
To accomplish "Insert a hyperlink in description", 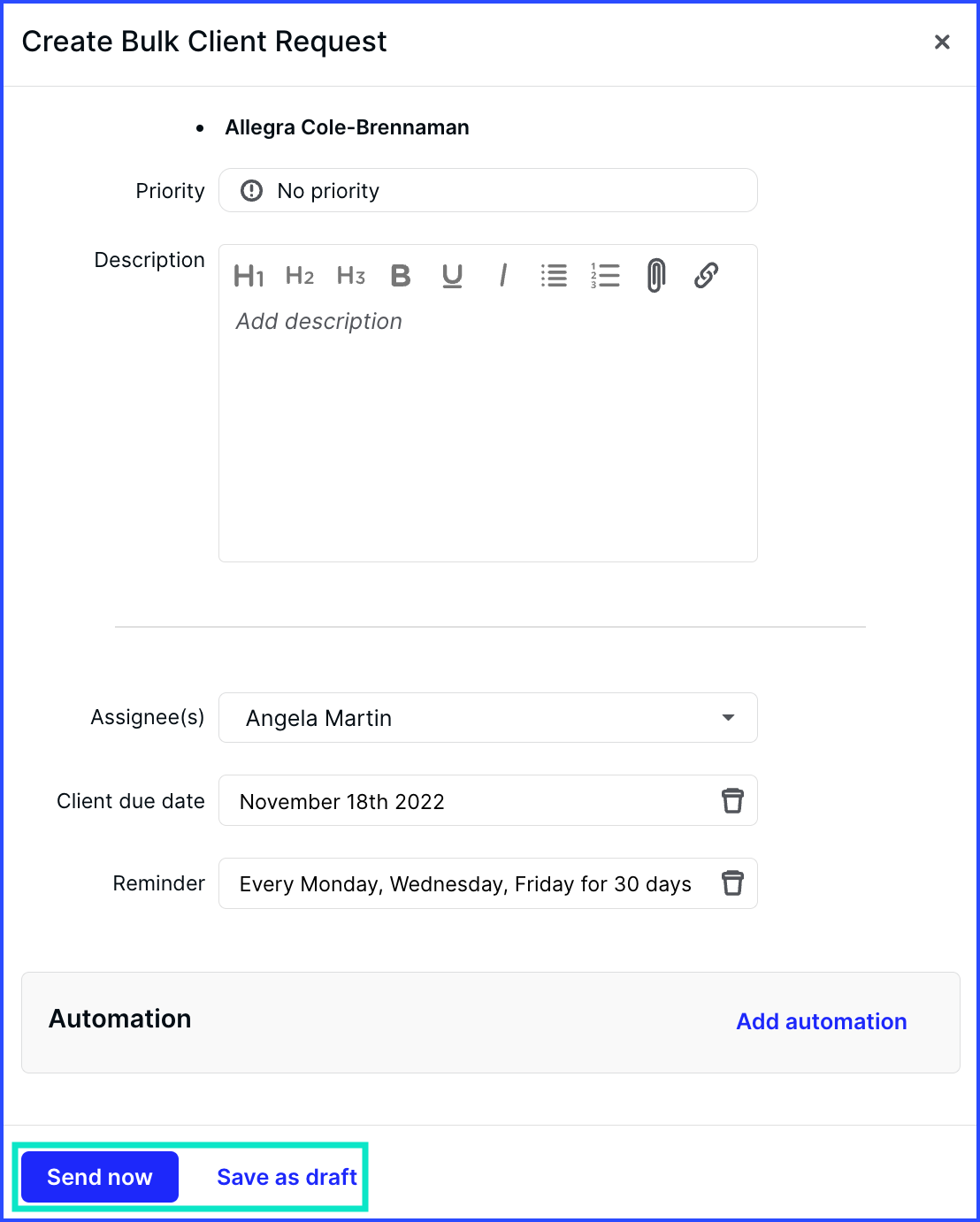I will pos(706,276).
